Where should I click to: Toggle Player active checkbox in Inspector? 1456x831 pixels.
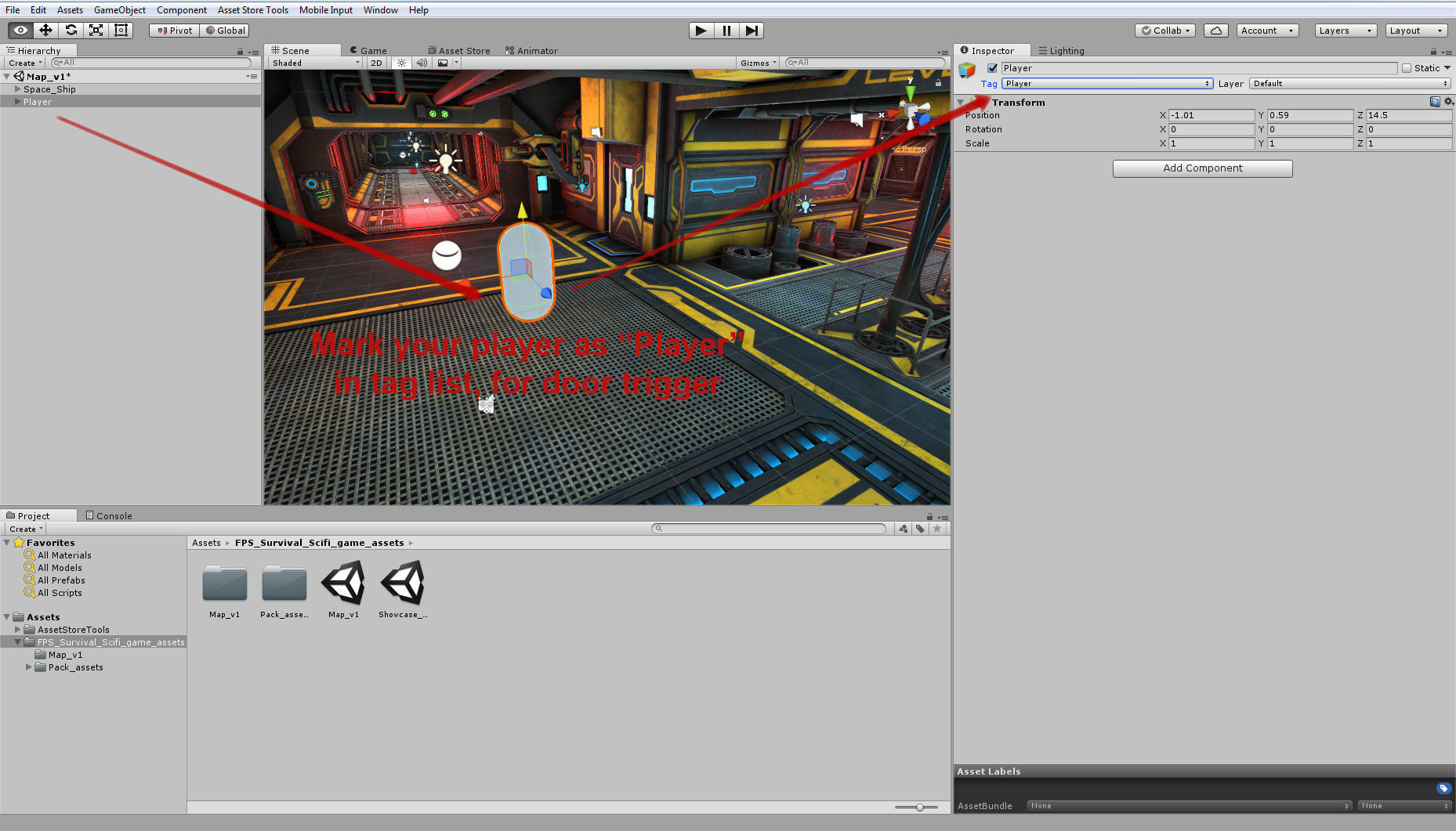click(992, 68)
